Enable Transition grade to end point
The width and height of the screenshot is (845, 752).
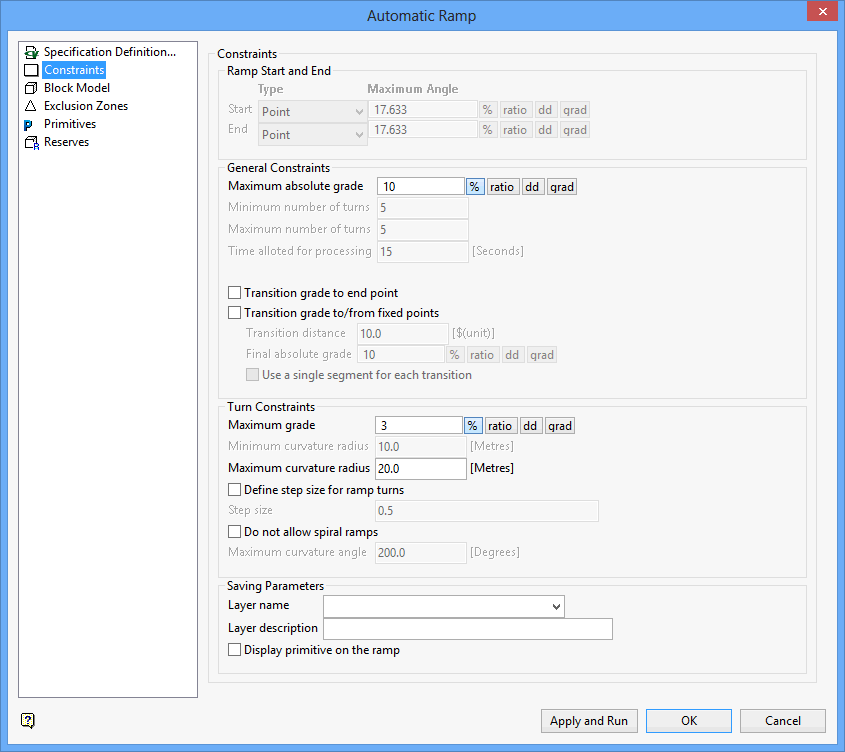tap(234, 293)
